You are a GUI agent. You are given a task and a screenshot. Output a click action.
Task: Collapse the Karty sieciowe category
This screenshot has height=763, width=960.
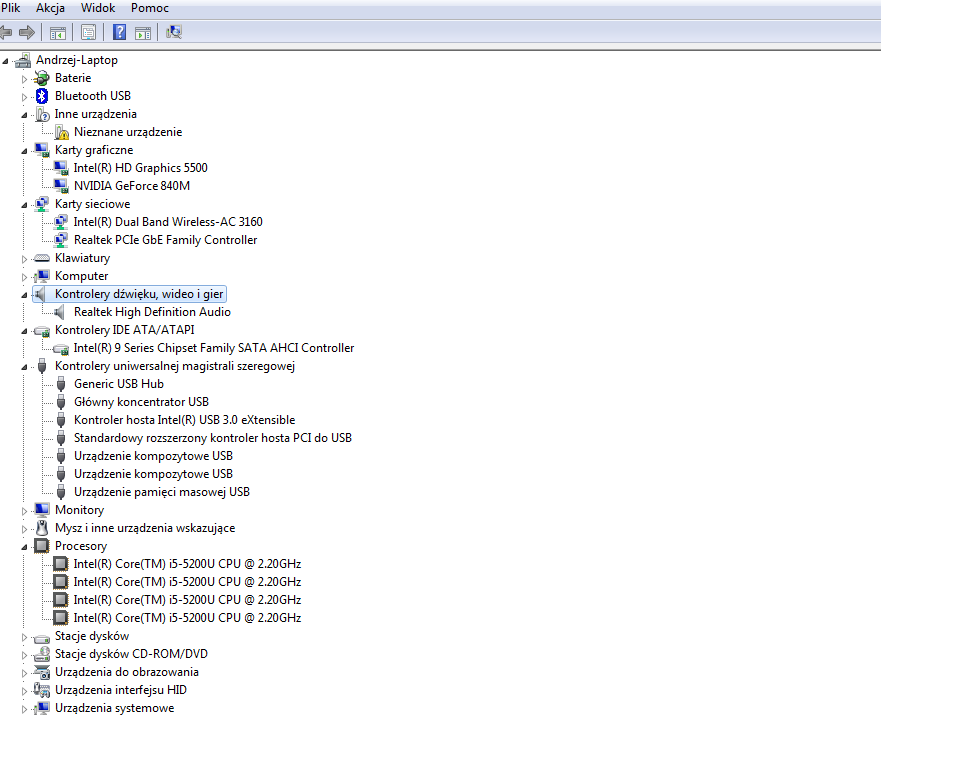pos(24,205)
